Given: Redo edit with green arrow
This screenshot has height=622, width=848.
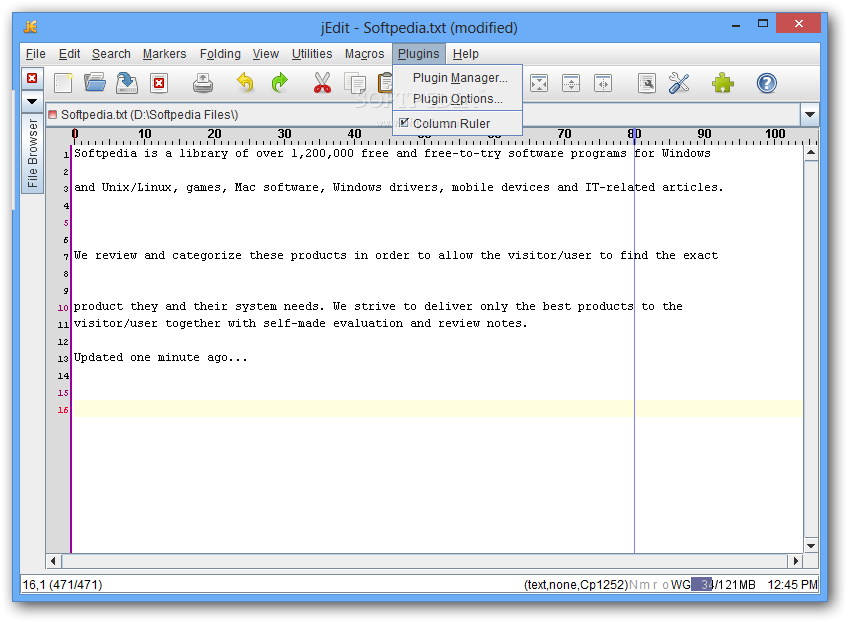Looking at the screenshot, I should tap(279, 83).
